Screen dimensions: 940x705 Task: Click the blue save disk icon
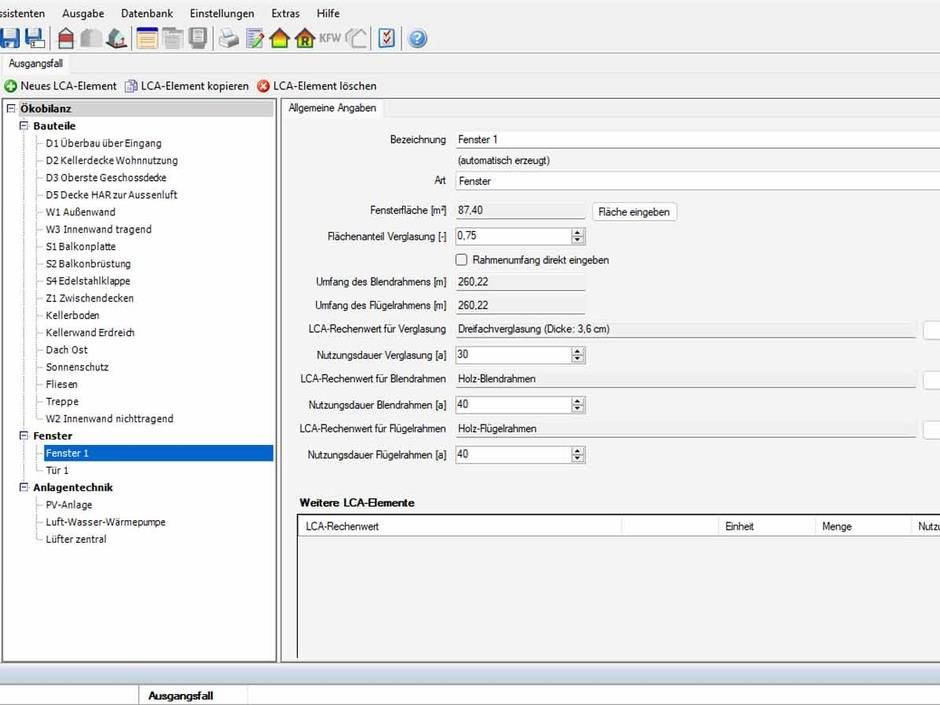pyautogui.click(x=9, y=39)
